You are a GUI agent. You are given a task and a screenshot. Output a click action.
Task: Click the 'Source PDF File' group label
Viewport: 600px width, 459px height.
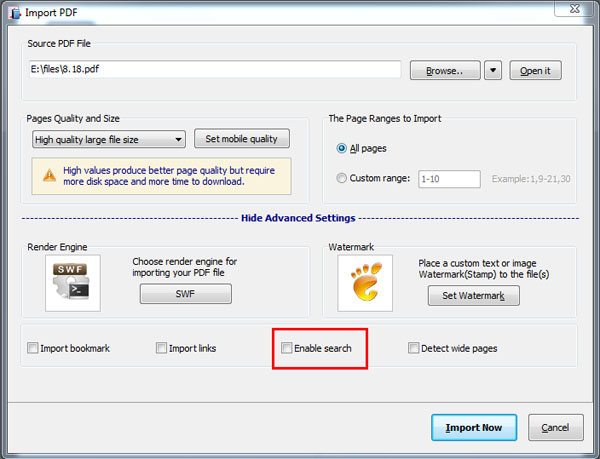click(59, 44)
